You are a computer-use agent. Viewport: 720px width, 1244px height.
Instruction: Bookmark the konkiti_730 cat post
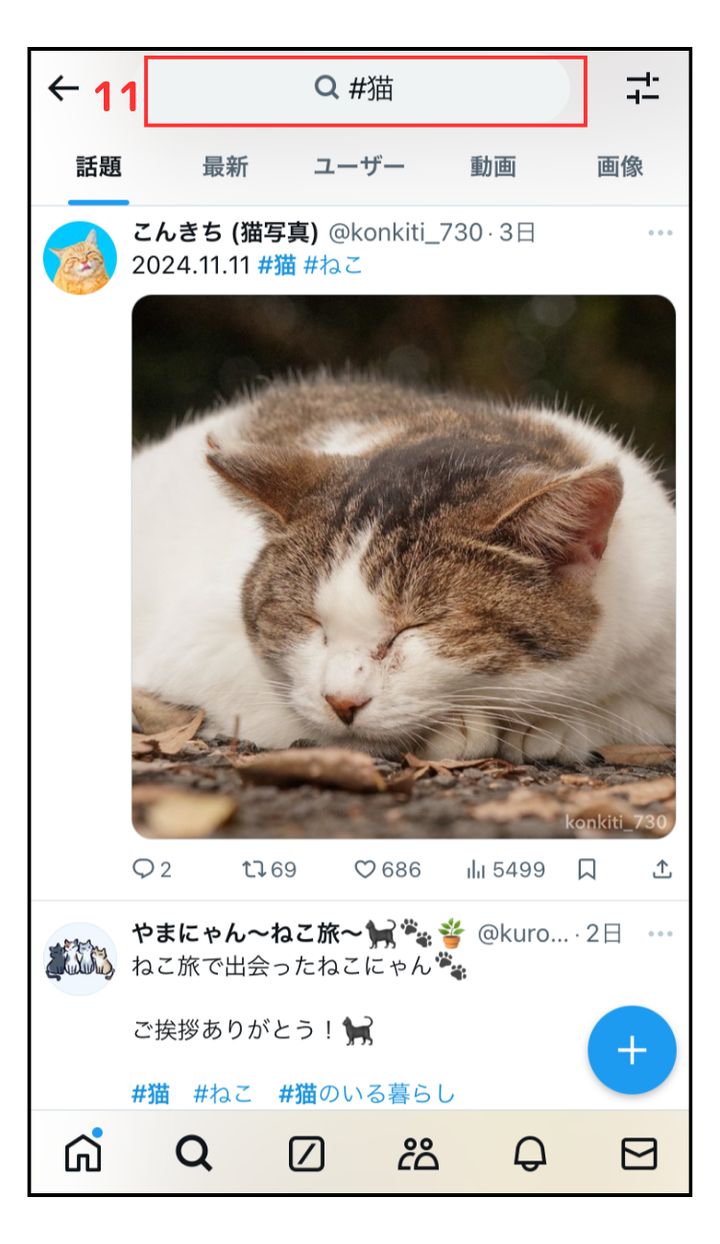click(x=587, y=870)
